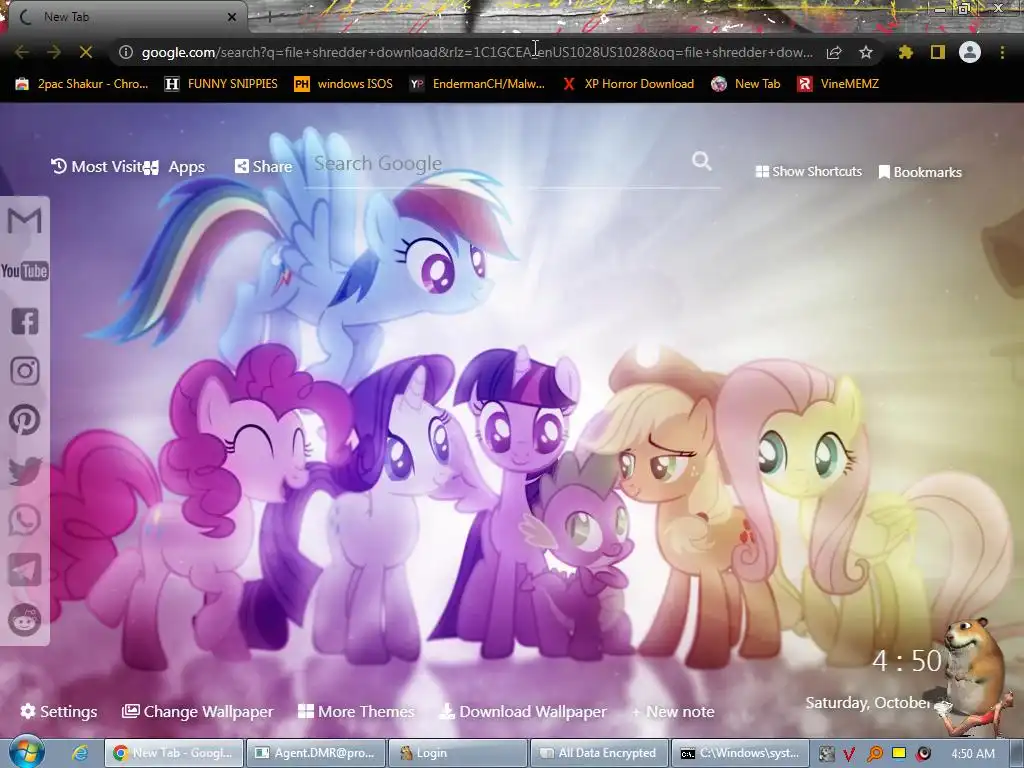
Task: Click the search magnifier icon
Action: pyautogui.click(x=701, y=161)
